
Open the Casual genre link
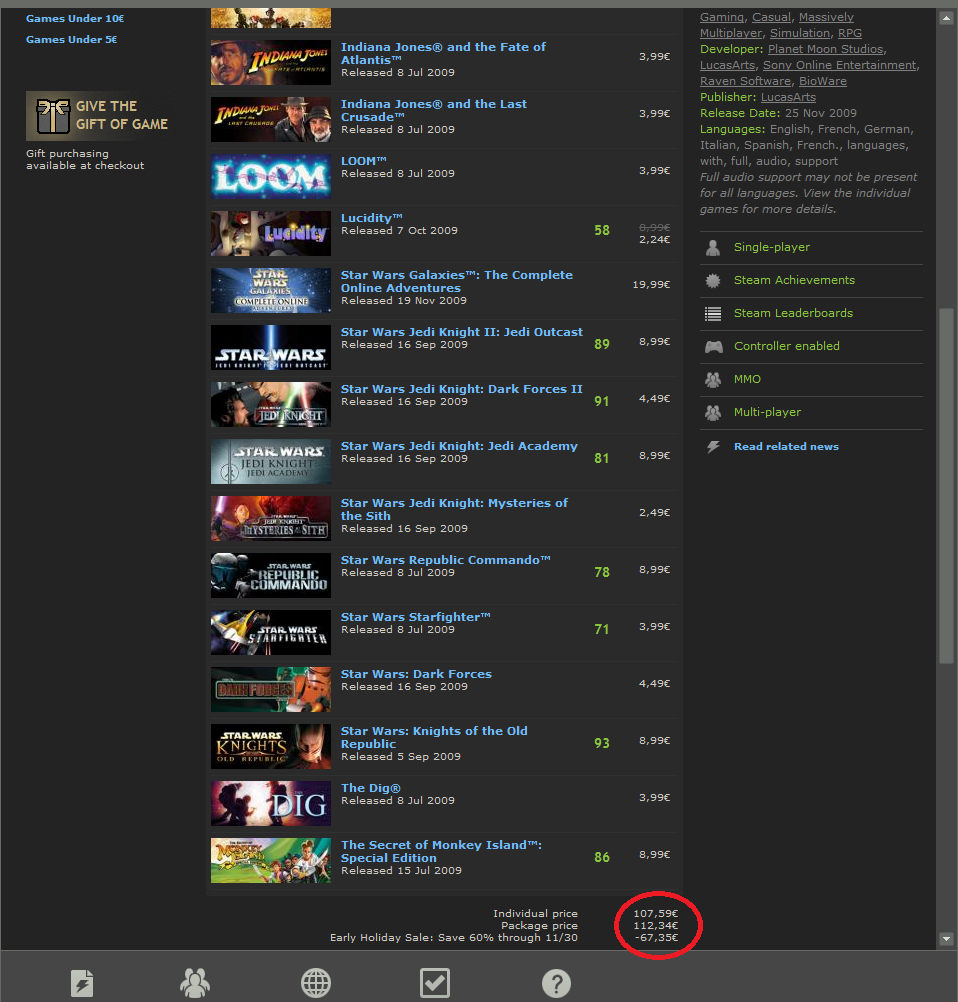click(771, 17)
